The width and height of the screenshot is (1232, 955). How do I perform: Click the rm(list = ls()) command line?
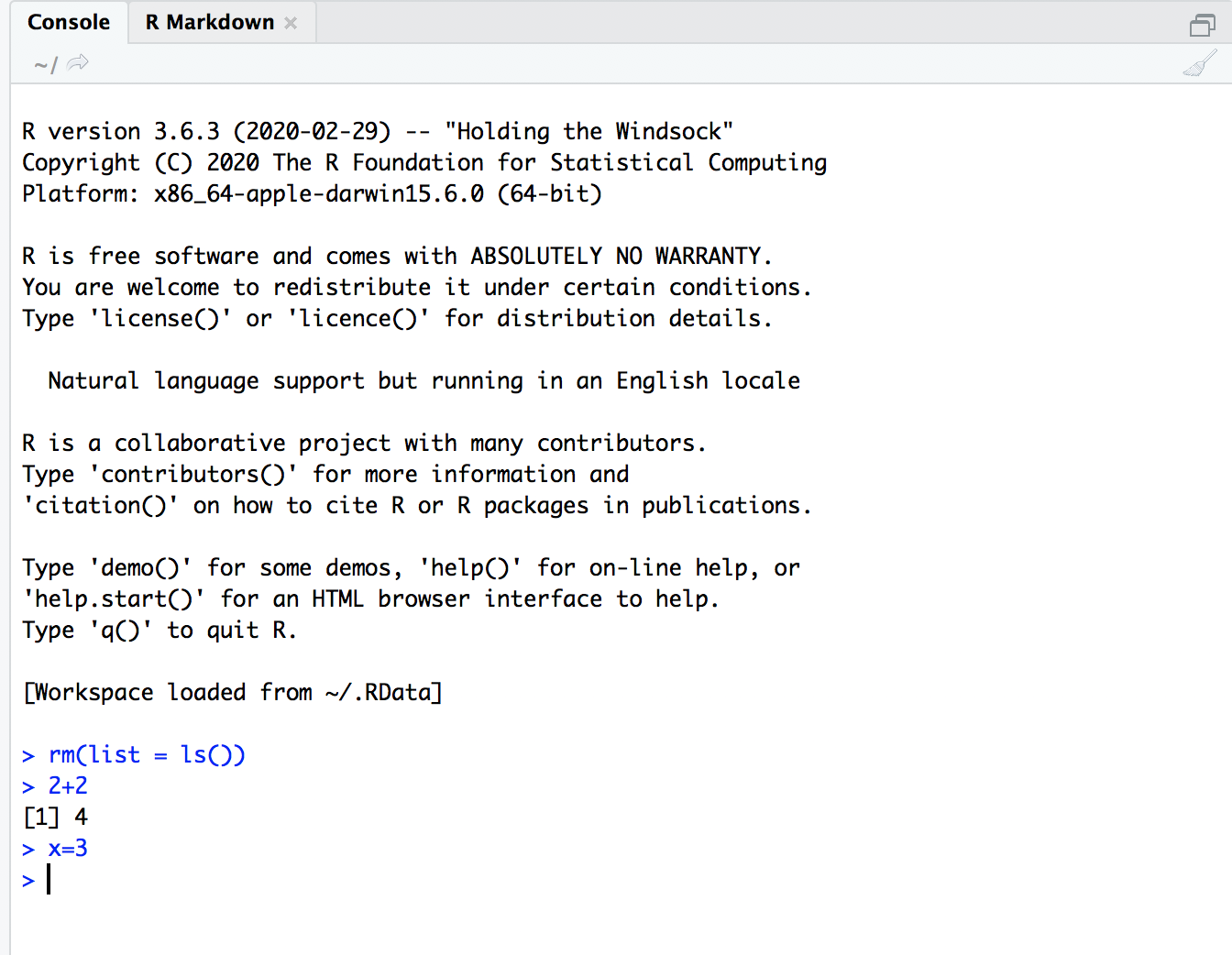[x=147, y=754]
